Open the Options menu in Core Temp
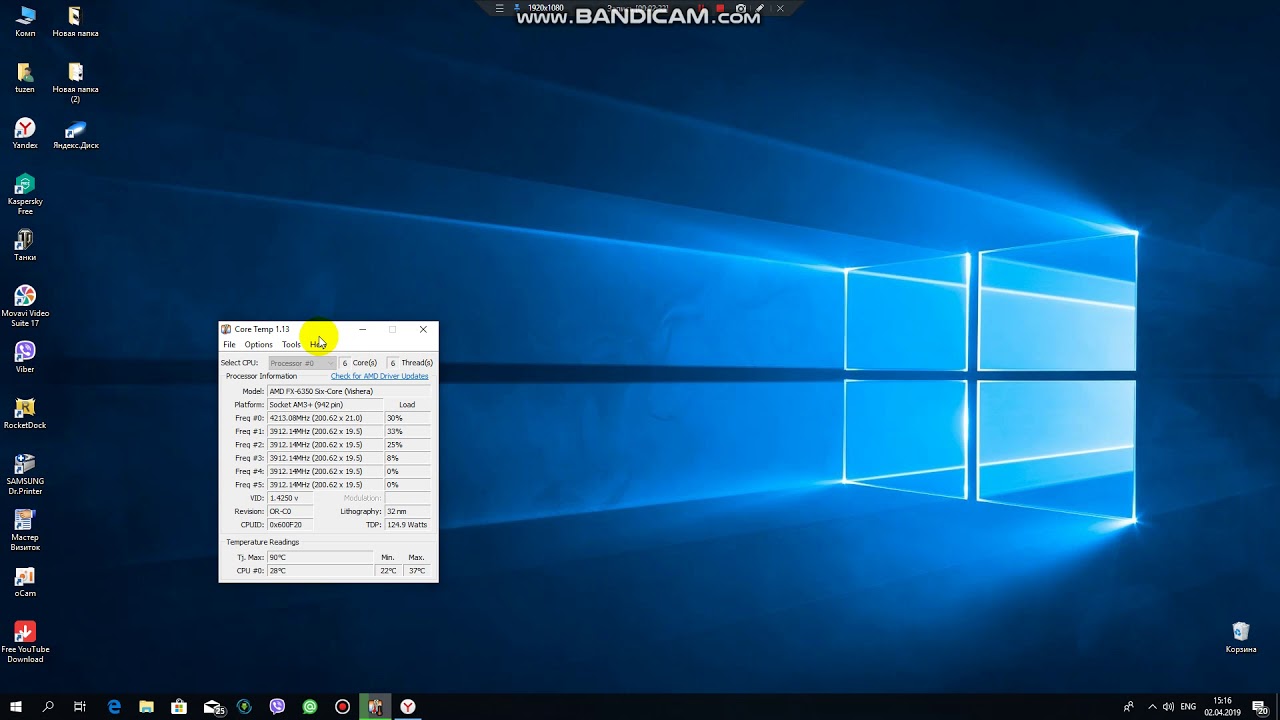 point(258,344)
